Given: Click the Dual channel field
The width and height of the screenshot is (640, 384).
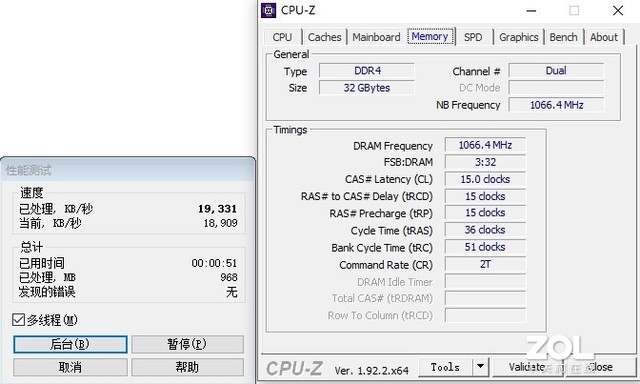Looking at the screenshot, I should [556, 71].
